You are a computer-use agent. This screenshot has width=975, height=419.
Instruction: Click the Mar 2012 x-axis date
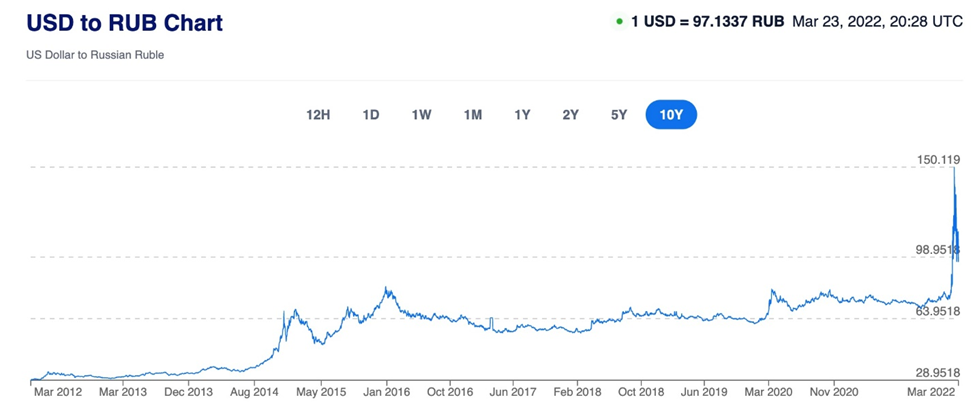(x=56, y=393)
